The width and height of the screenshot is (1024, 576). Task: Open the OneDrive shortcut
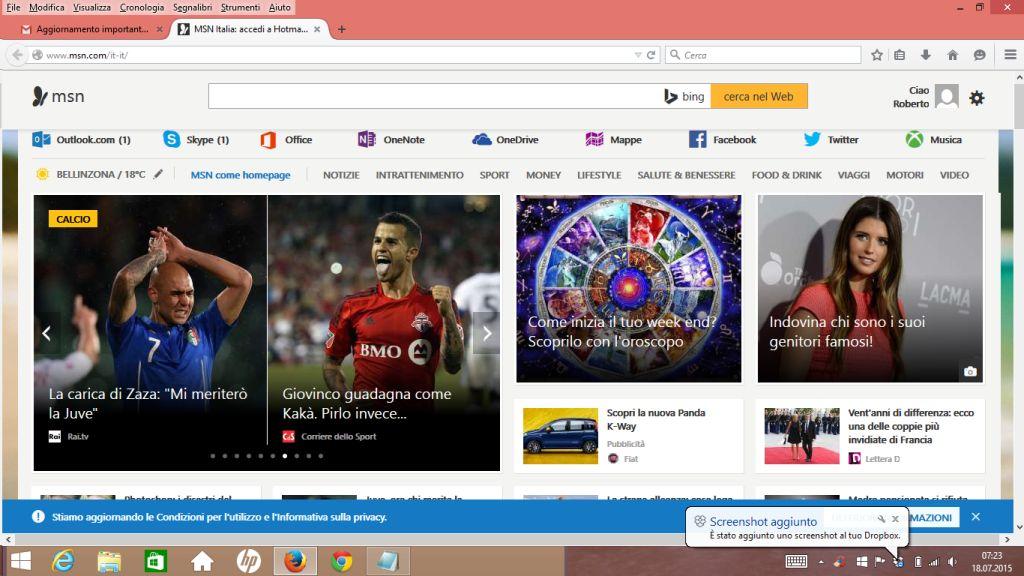(x=505, y=140)
